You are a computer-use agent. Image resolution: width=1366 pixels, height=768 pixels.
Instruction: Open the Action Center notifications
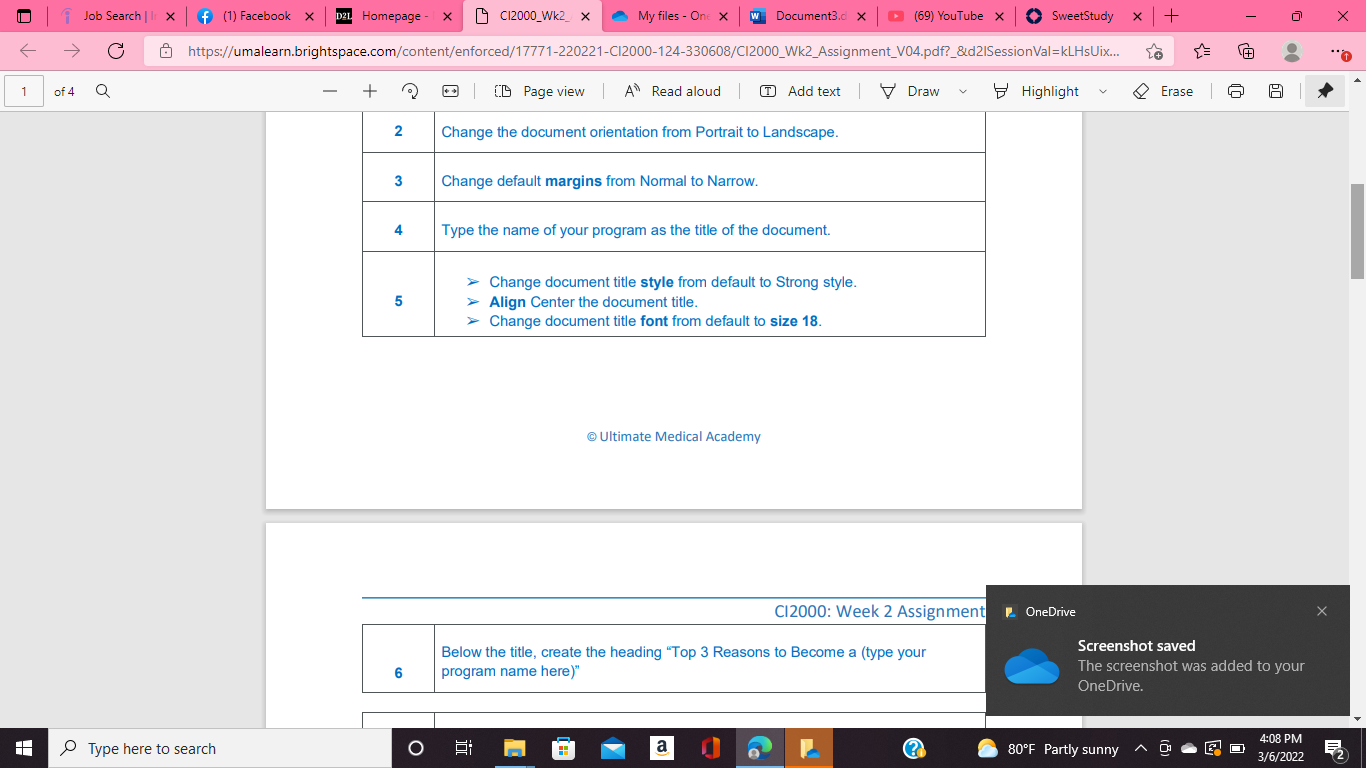pyautogui.click(x=1334, y=748)
